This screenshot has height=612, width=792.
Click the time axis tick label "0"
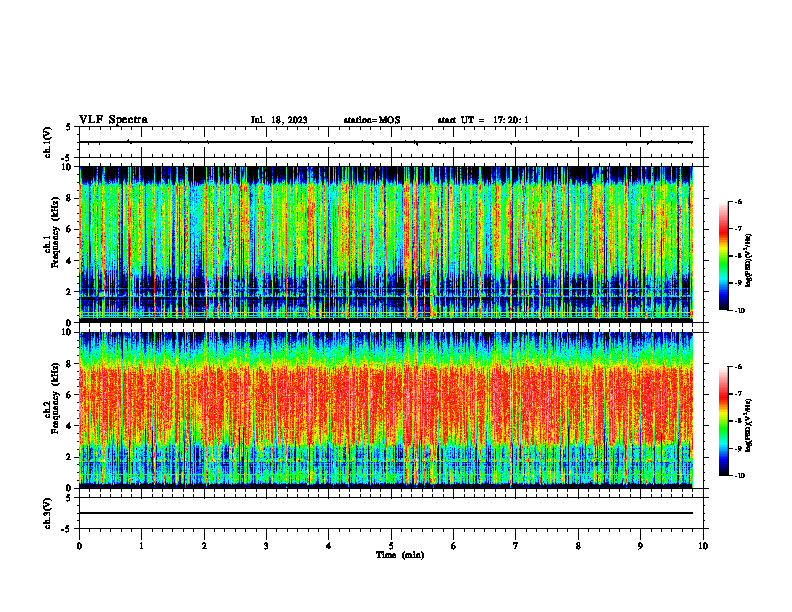coord(79,546)
